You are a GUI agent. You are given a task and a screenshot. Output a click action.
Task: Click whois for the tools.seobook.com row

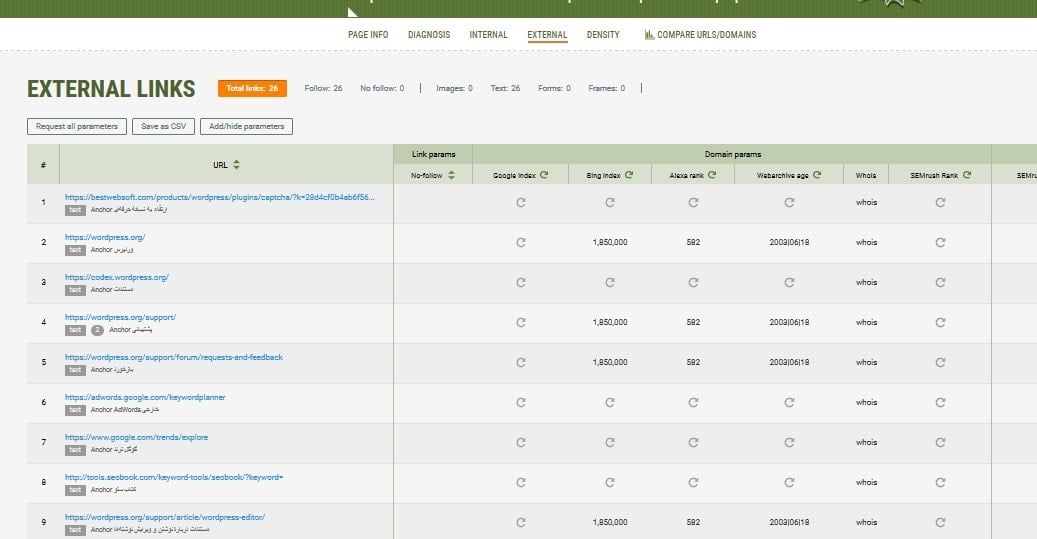(866, 483)
